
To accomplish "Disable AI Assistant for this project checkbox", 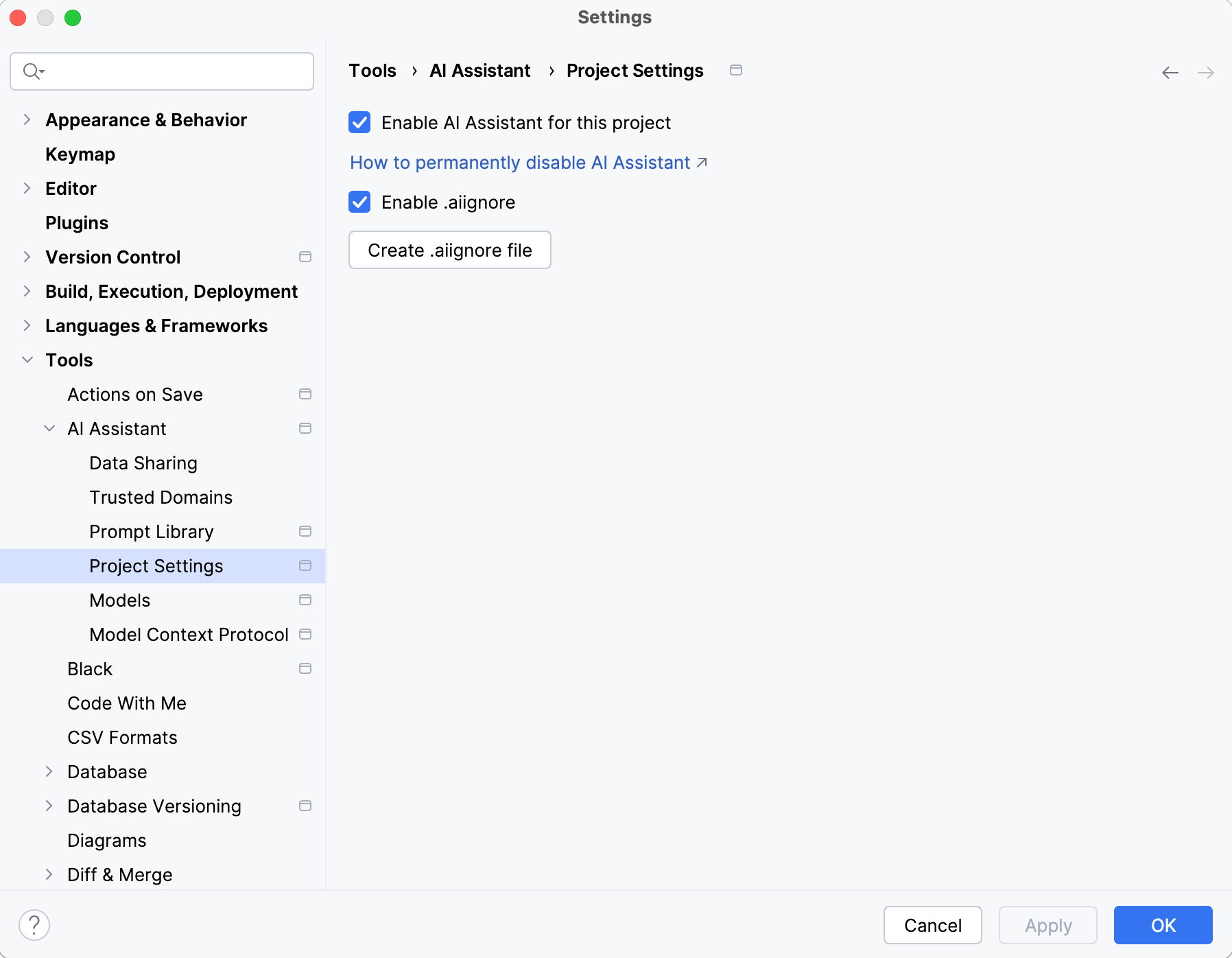I will 359,123.
